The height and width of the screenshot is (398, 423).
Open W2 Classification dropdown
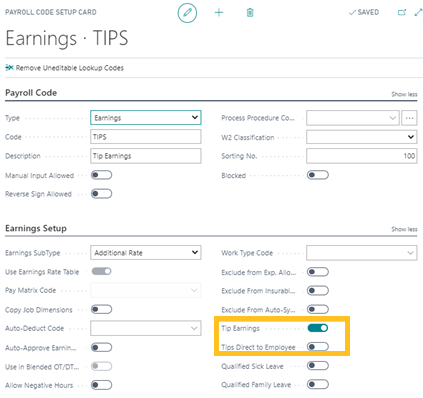point(362,137)
